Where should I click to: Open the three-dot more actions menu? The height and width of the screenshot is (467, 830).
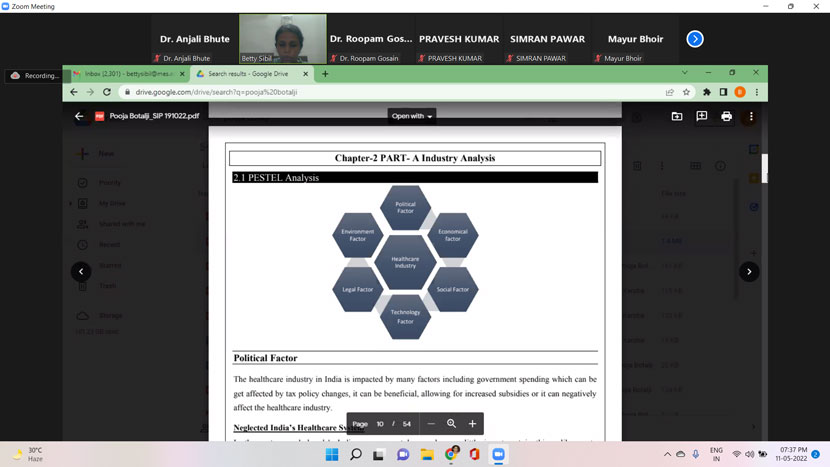point(751,116)
